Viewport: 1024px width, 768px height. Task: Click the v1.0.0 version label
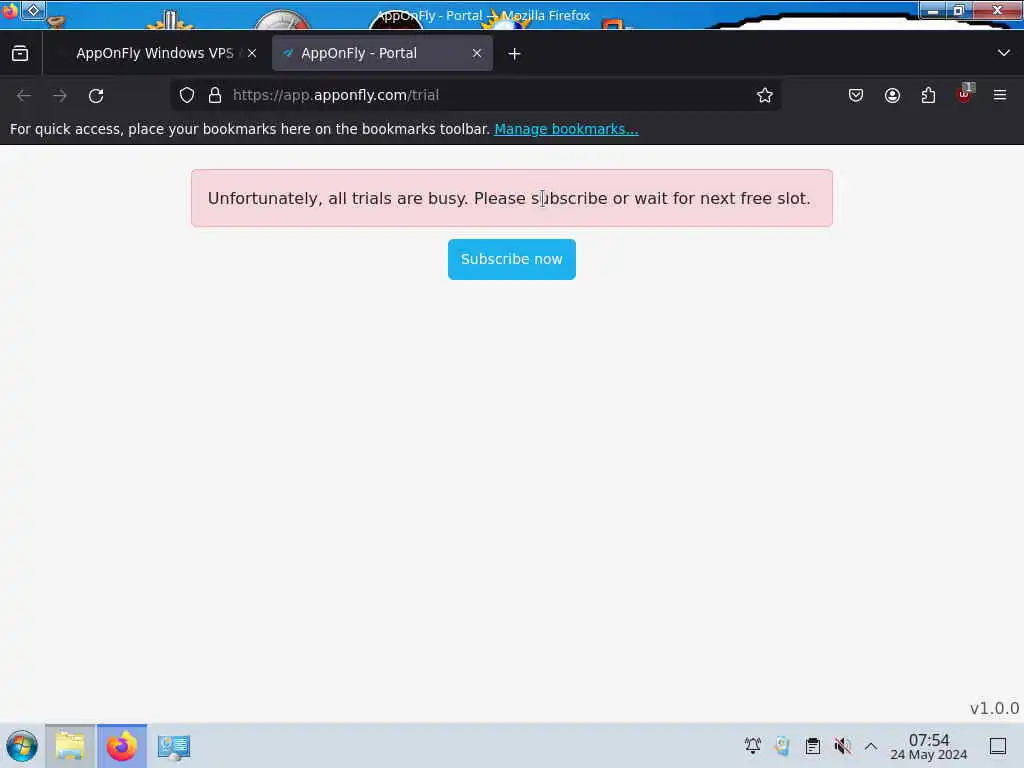(x=994, y=709)
